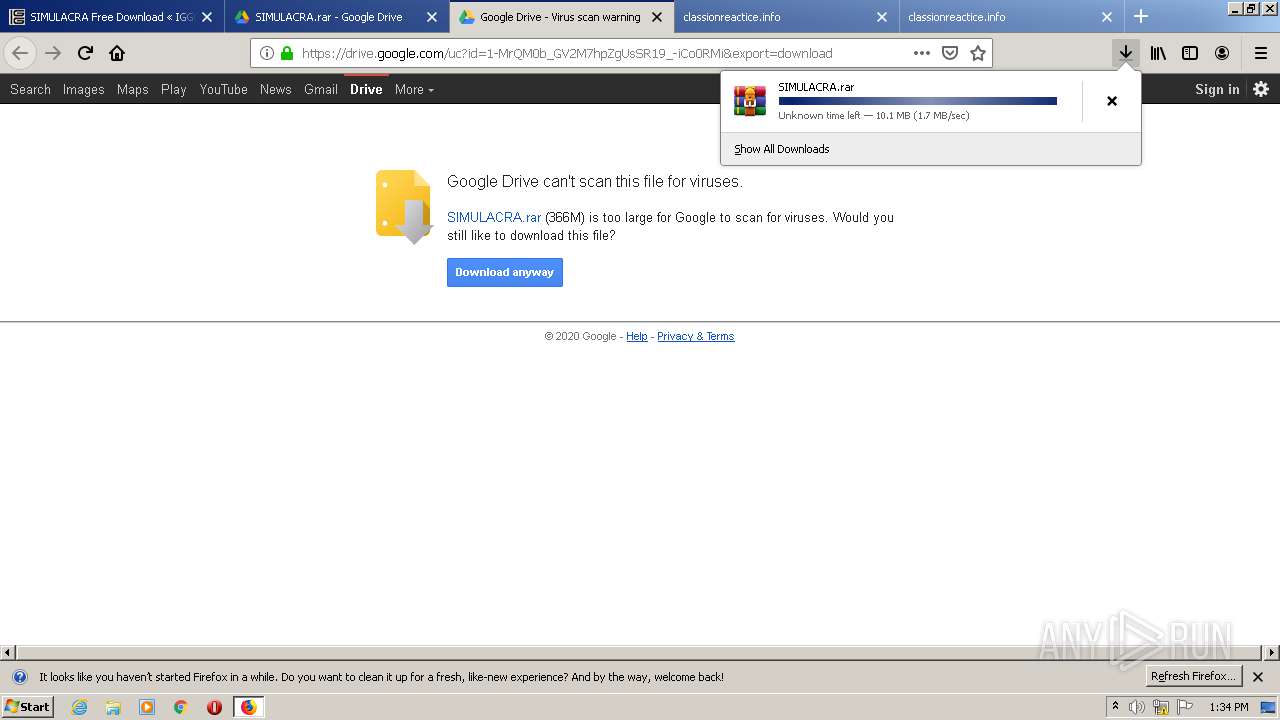Click the WinRAR file icon in downloads panel
The height and width of the screenshot is (720, 1280).
coord(750,101)
